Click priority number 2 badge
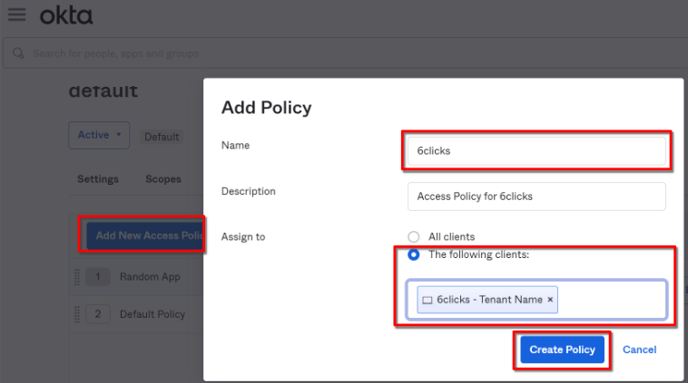The height and width of the screenshot is (383, 688). pyautogui.click(x=98, y=314)
